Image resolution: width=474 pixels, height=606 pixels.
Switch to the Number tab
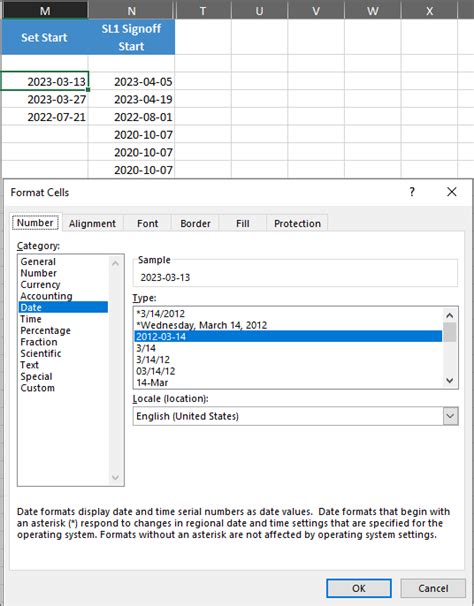point(35,223)
